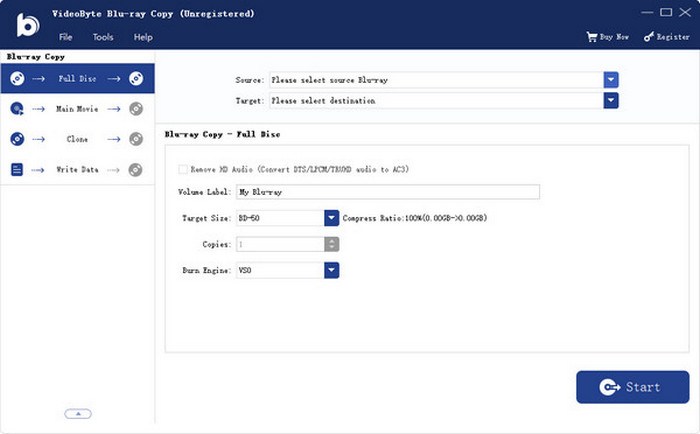Enable Remove HD Audio checkbox
The width and height of the screenshot is (700, 434).
[x=182, y=169]
